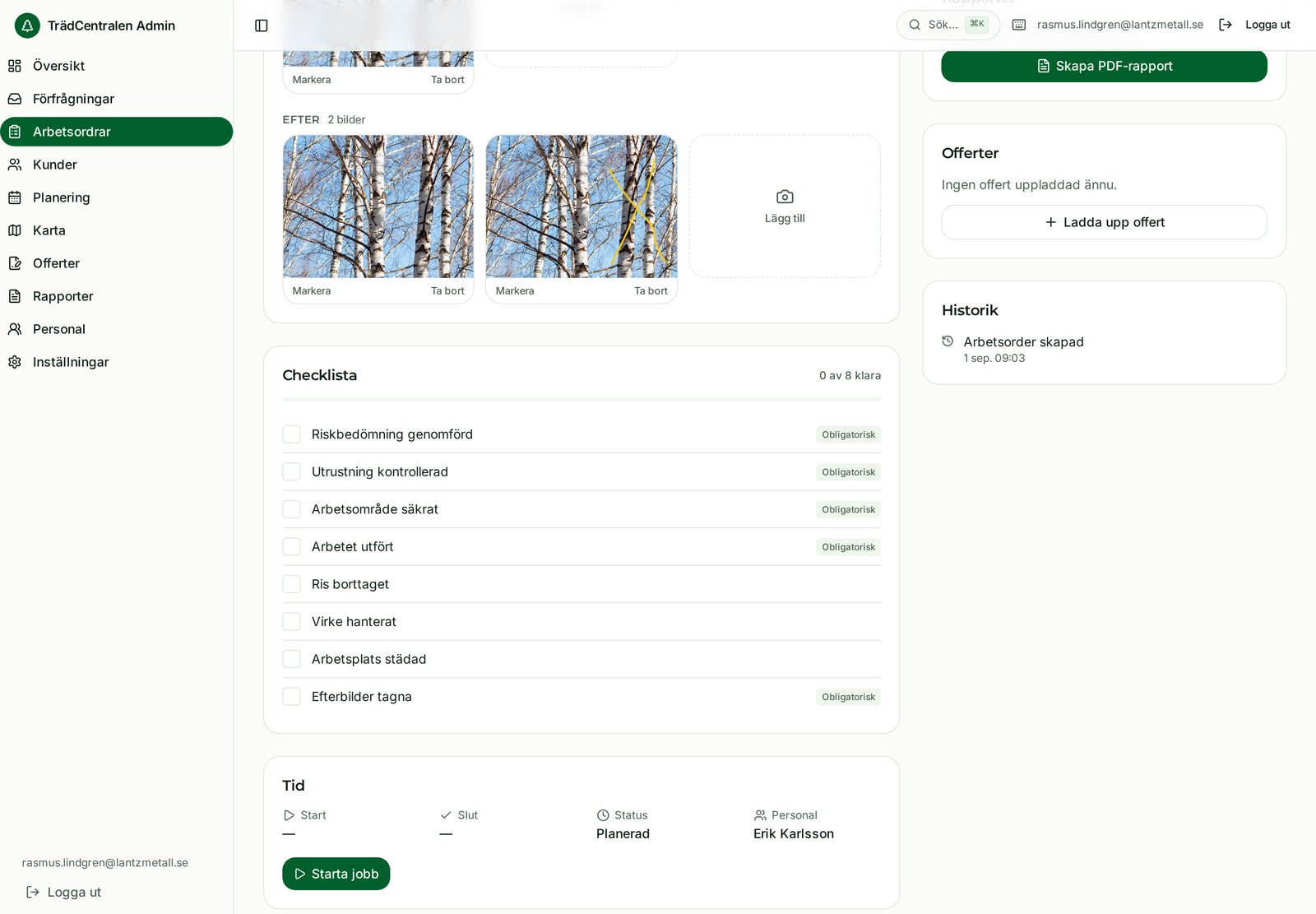This screenshot has width=1316, height=914.
Task: Click the TrädCentralen tree logo icon
Action: 27,26
